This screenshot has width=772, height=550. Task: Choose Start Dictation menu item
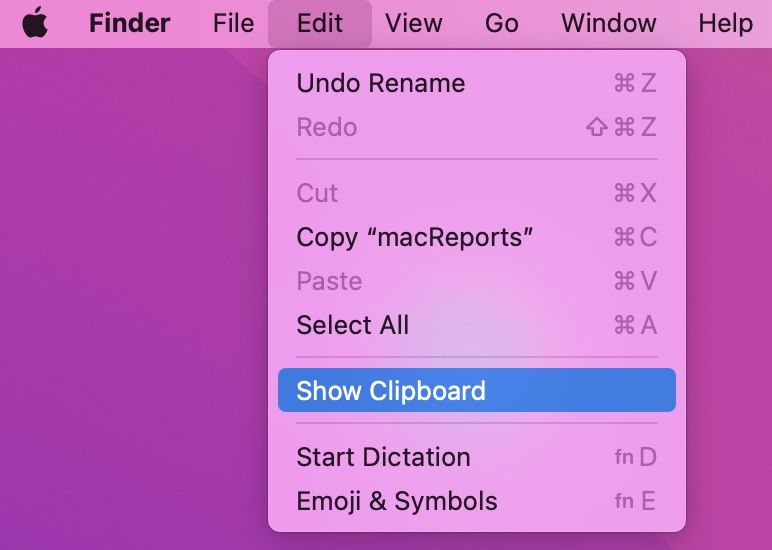pos(383,457)
